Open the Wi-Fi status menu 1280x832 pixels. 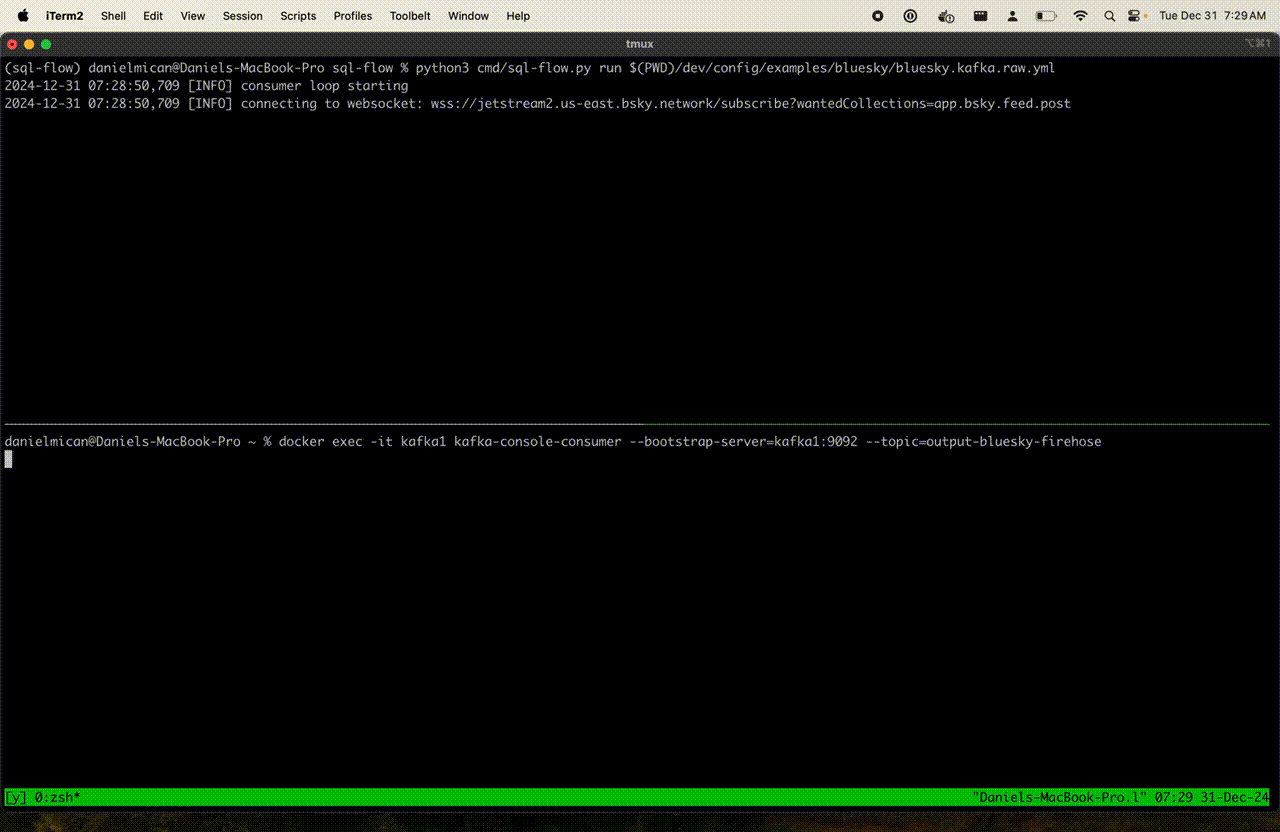1080,16
